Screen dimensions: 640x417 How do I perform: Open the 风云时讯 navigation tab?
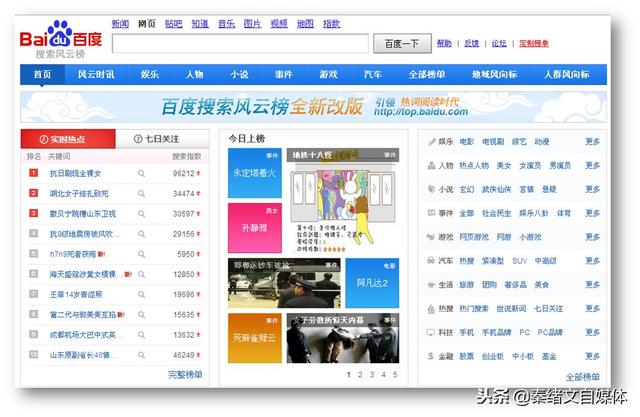[96, 74]
